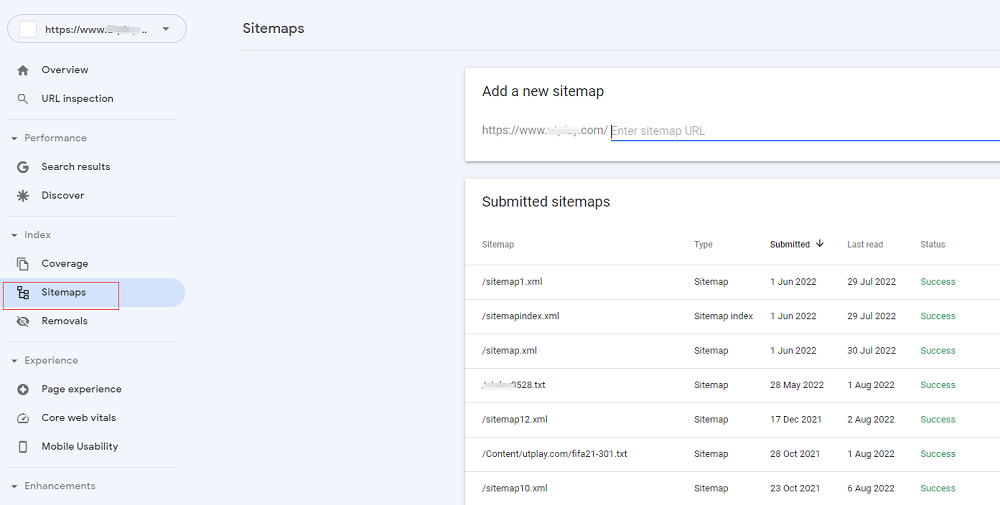
Task: Open the /sitemap.xml row
Action: point(732,351)
